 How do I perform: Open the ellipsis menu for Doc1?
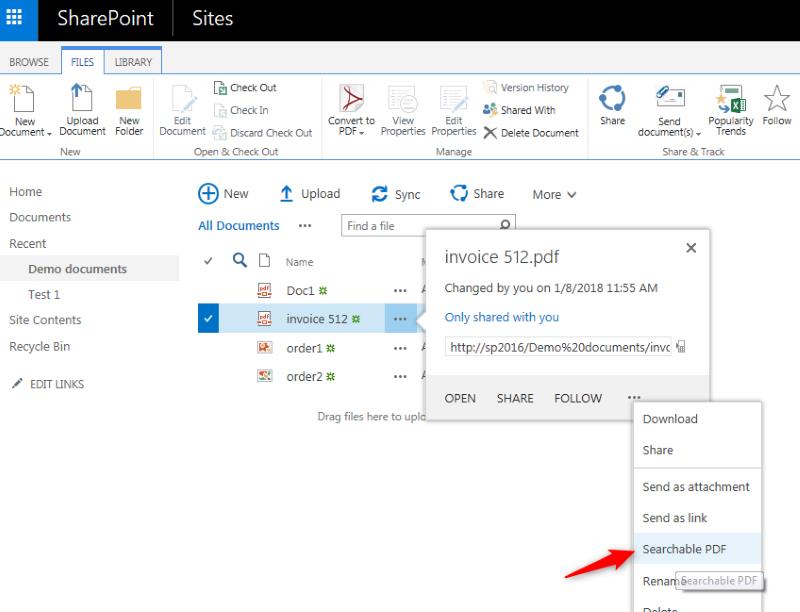400,290
